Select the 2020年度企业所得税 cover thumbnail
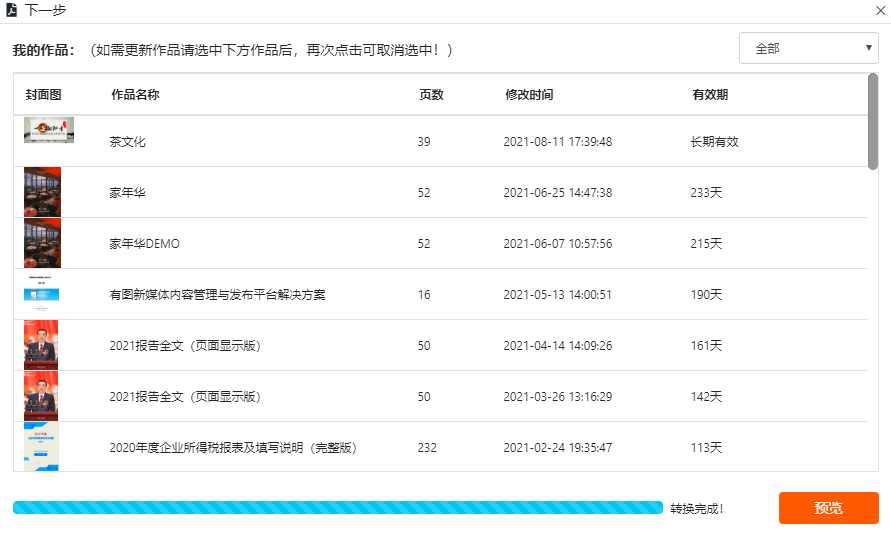The image size is (891, 538). pos(42,446)
